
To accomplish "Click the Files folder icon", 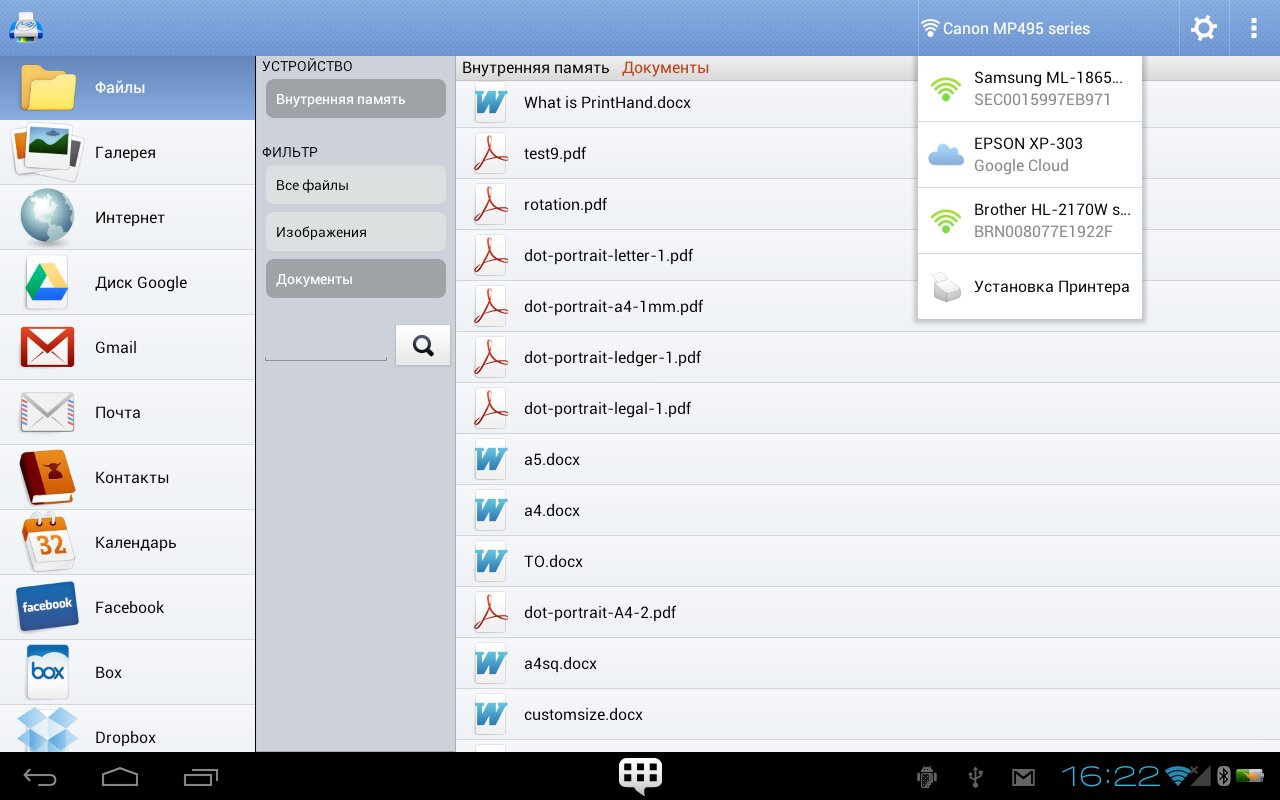I will click(x=48, y=88).
